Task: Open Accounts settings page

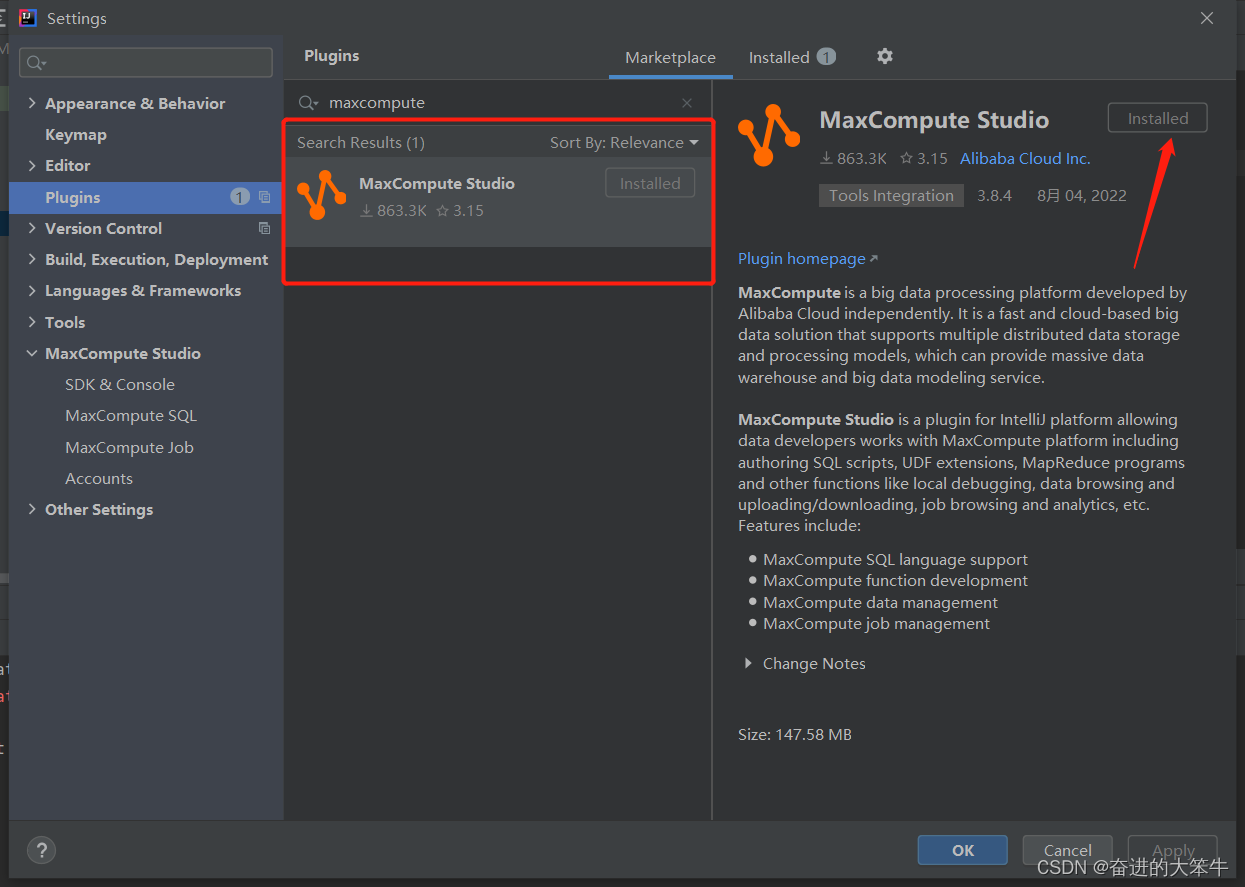Action: [x=99, y=478]
